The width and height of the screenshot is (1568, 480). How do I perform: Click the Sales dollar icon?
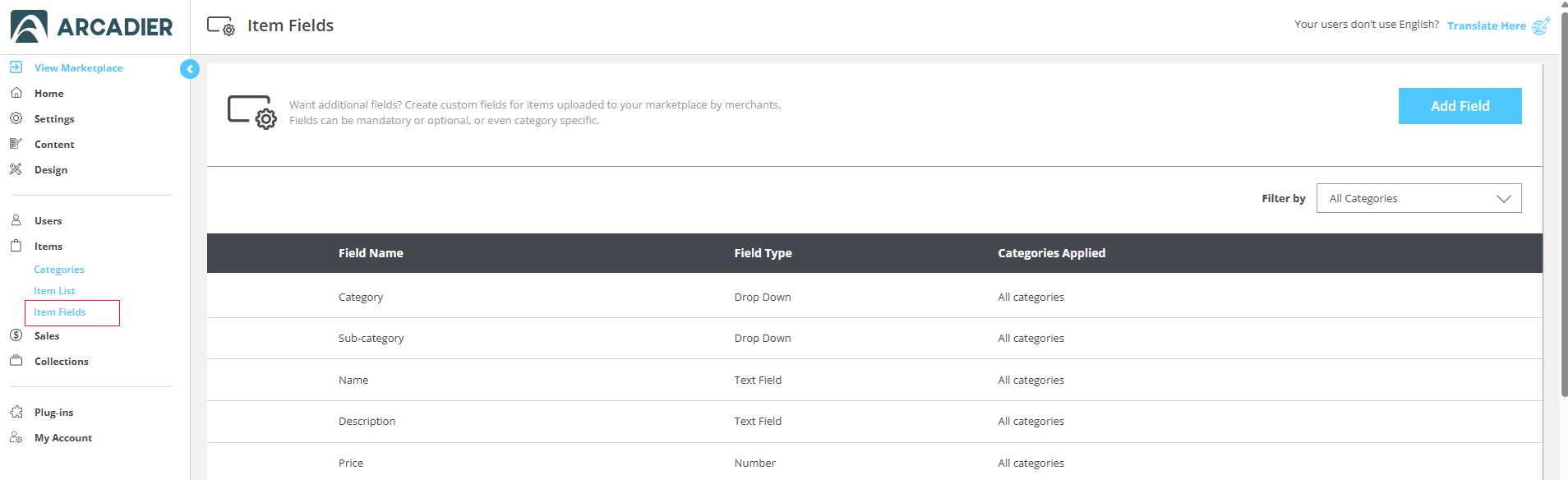16,335
